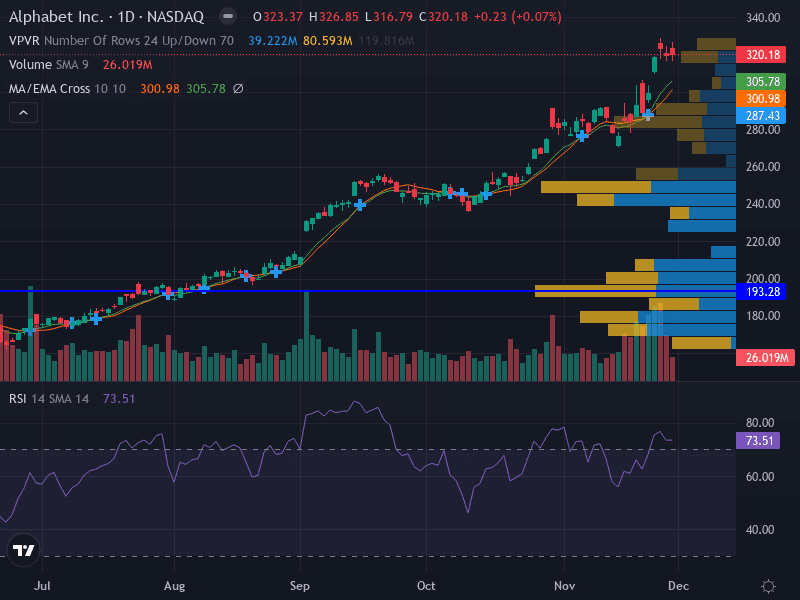Image resolution: width=800 pixels, height=600 pixels.
Task: Click the MA/EMA Cross empty-value symbol
Action: pyautogui.click(x=238, y=89)
